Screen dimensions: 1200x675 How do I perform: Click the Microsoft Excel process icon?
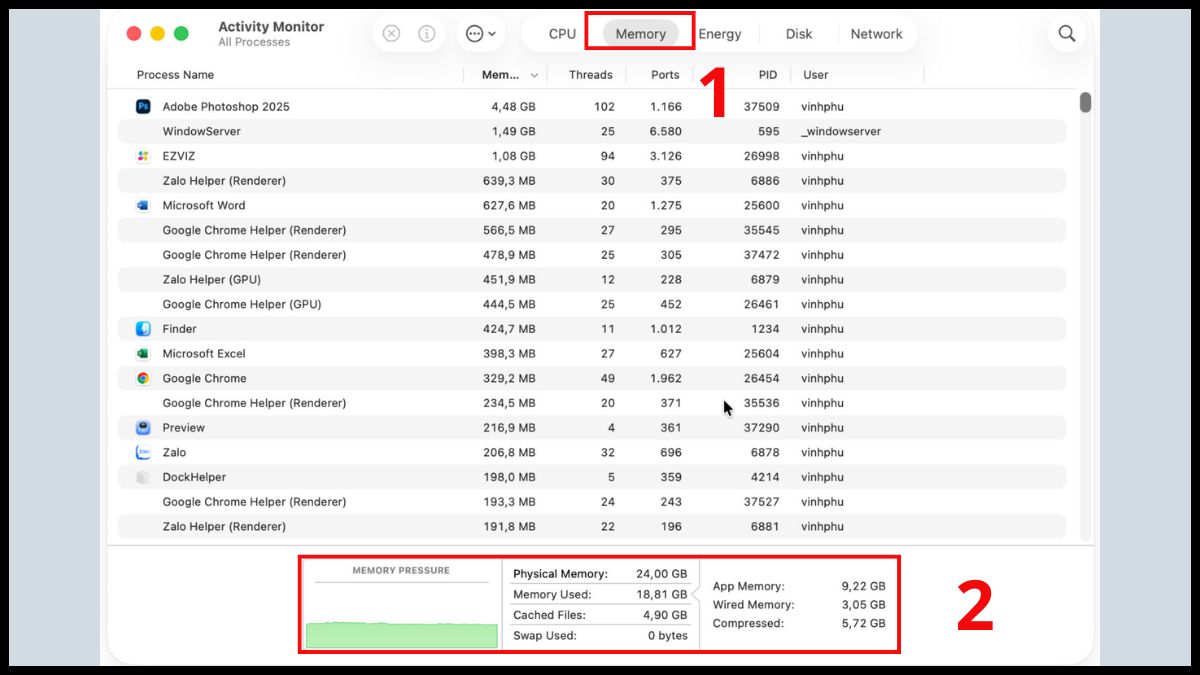(143, 354)
